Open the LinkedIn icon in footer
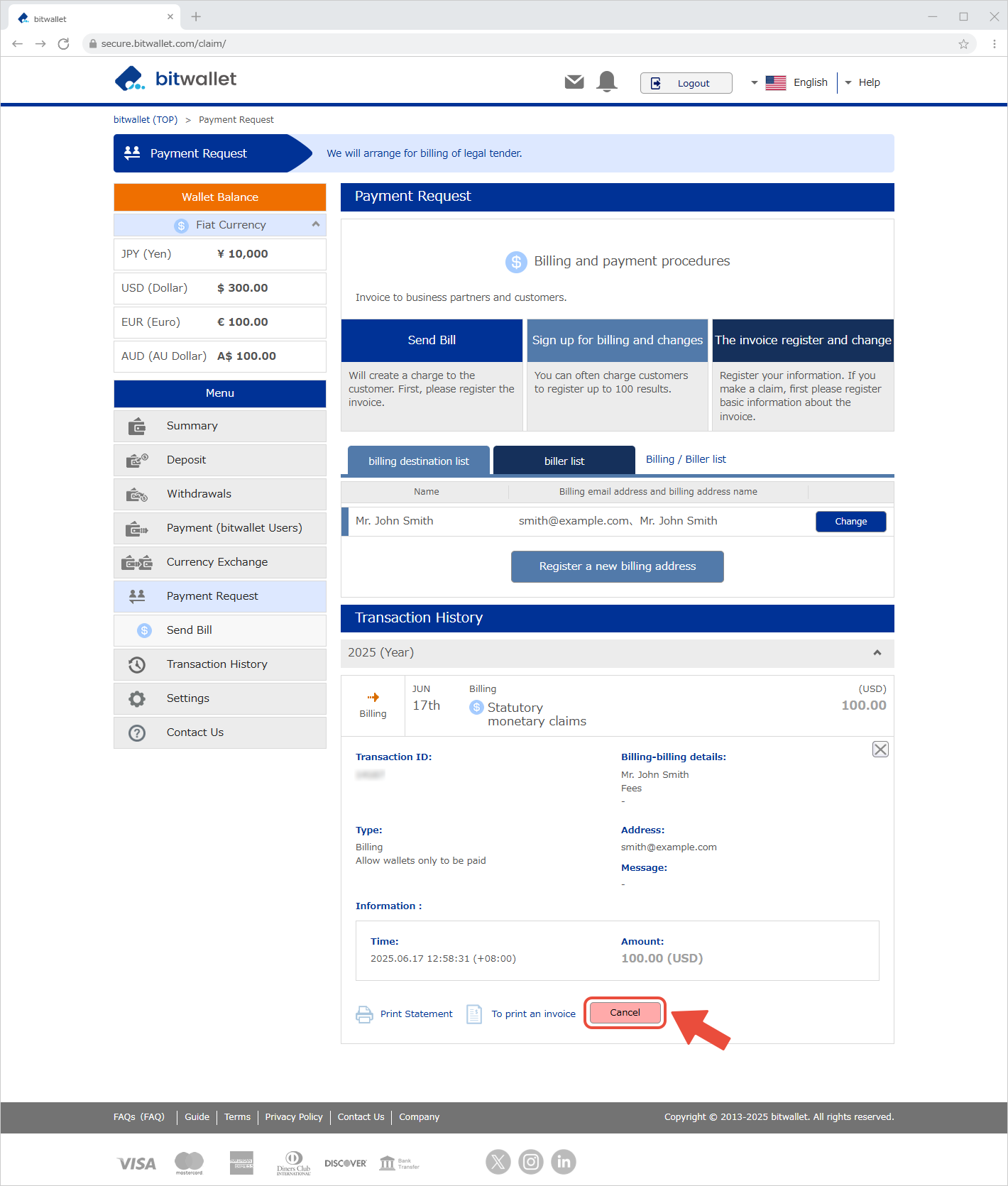The height and width of the screenshot is (1186, 1008). 564,1162
